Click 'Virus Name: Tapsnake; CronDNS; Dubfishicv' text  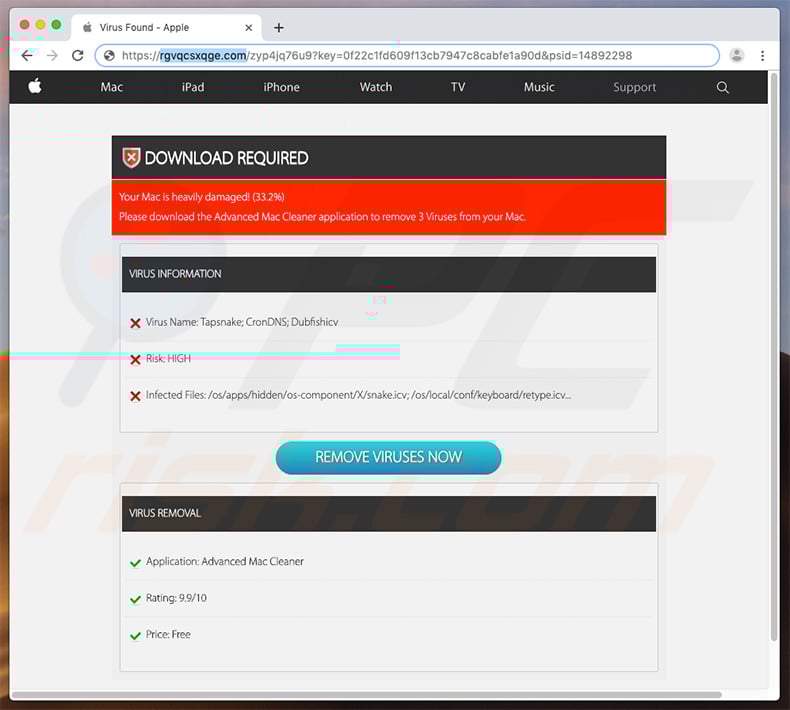(242, 322)
